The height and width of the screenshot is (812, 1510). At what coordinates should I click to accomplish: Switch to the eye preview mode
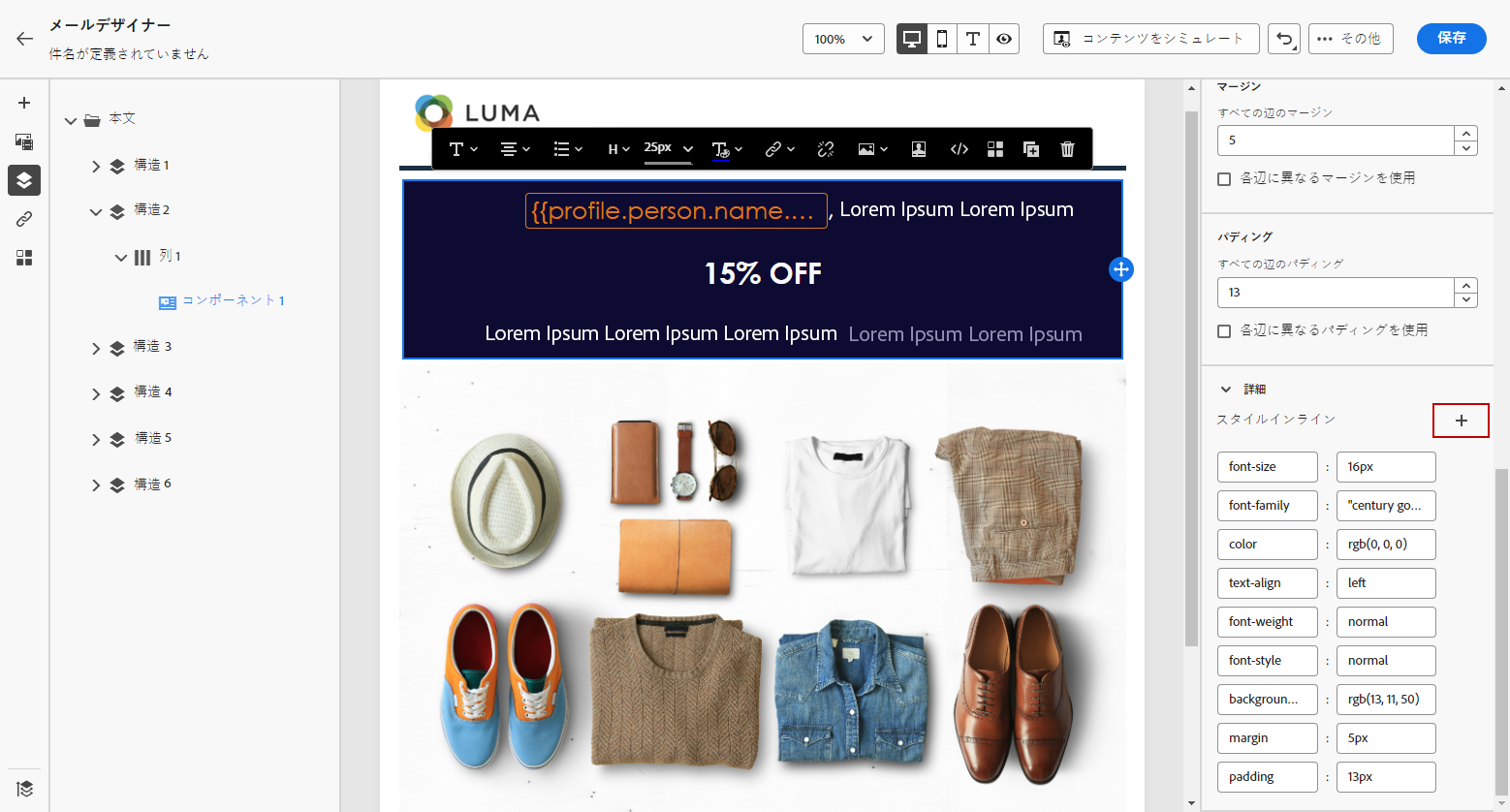[x=1004, y=39]
